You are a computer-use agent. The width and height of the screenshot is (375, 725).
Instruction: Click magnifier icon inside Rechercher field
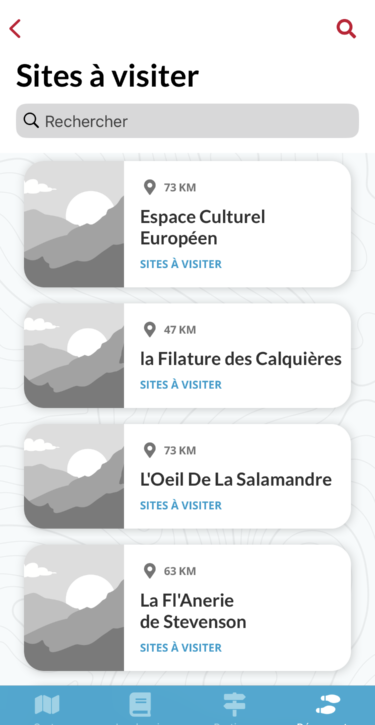coord(31,121)
